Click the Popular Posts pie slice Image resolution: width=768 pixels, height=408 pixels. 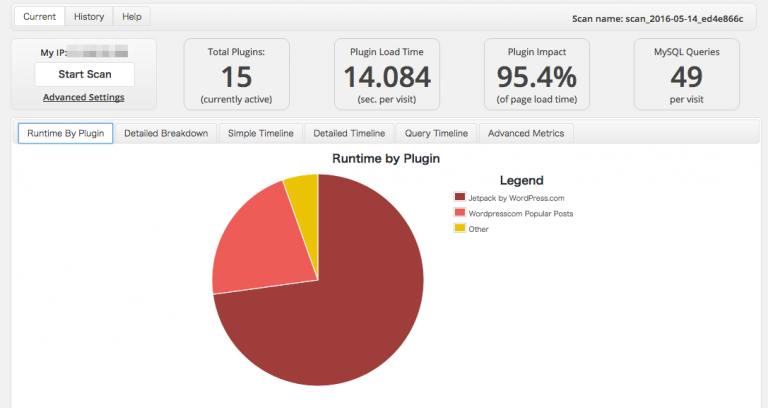pyautogui.click(x=260, y=245)
